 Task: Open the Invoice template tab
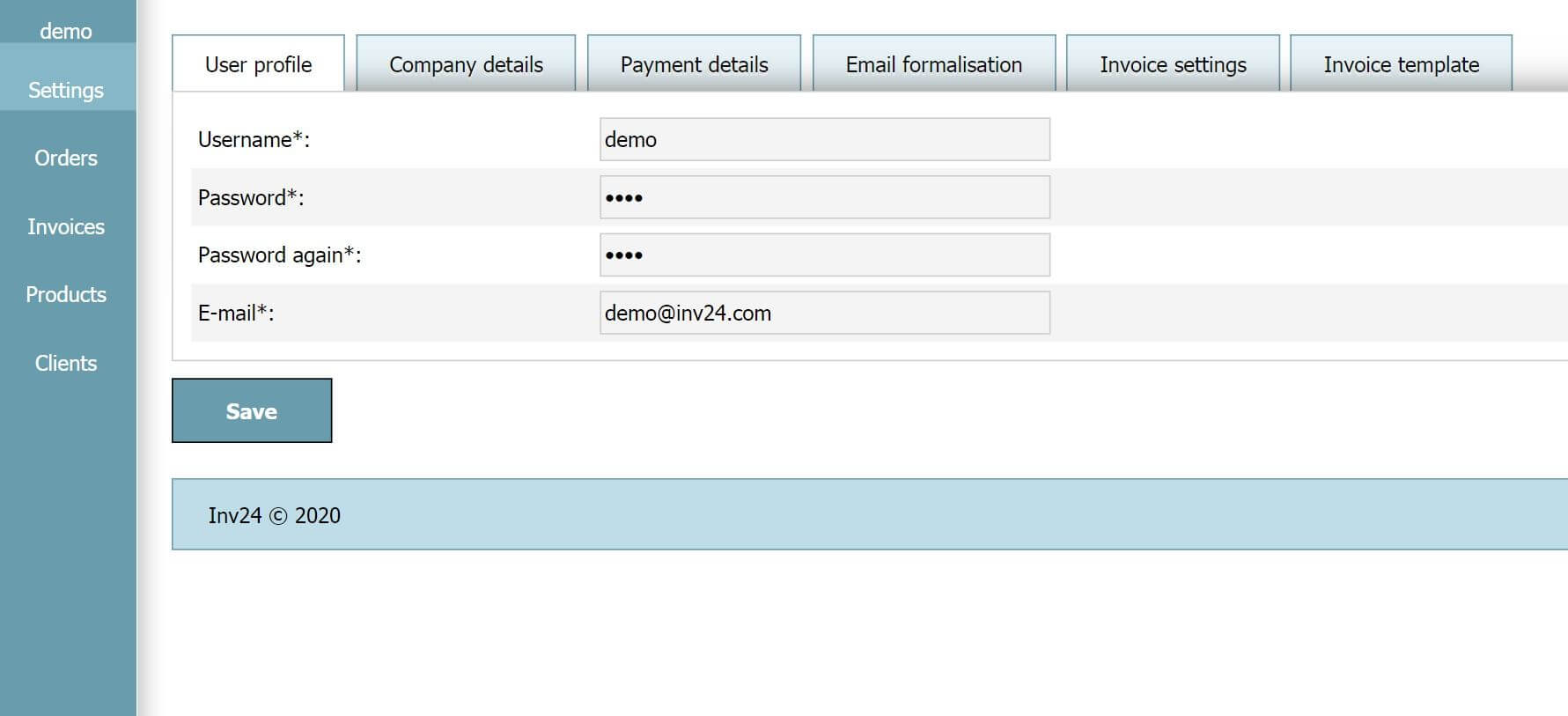pyautogui.click(x=1401, y=63)
